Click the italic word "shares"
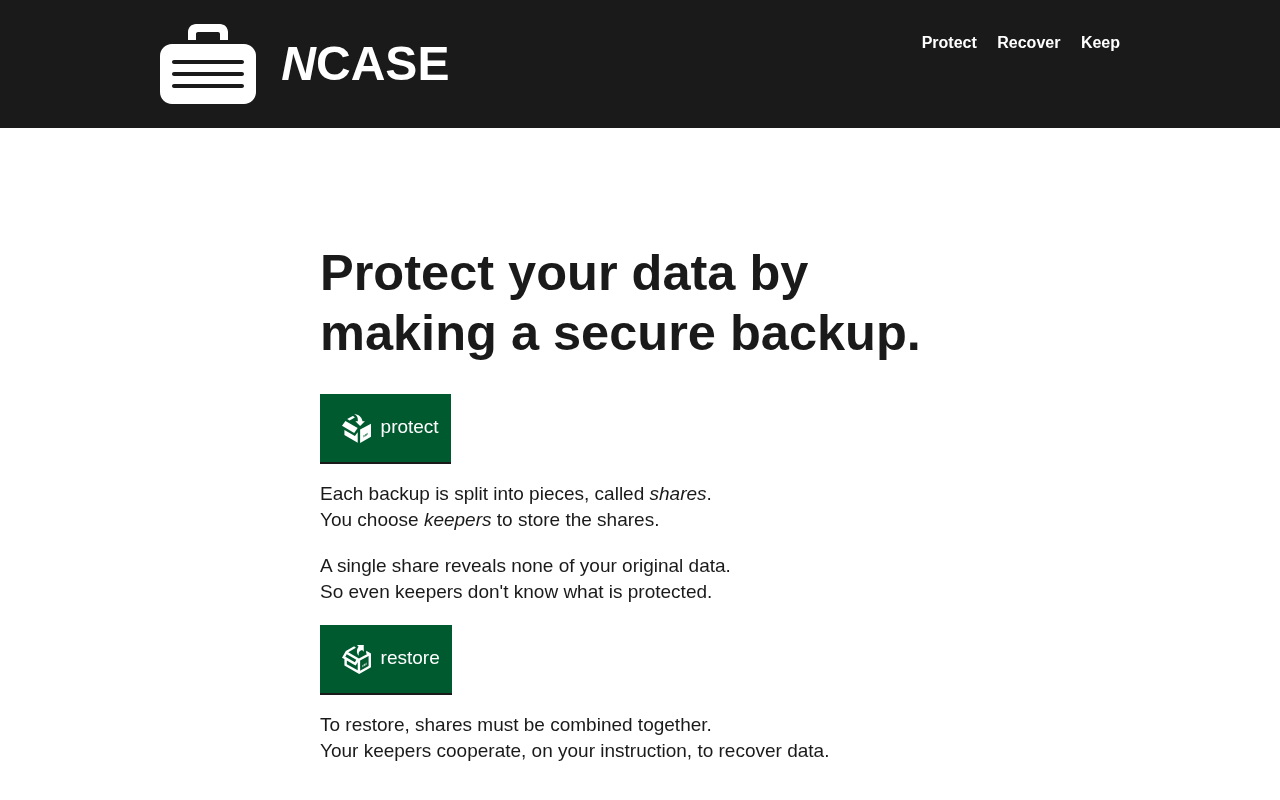Screen dimensions: 1280x800 pos(677,494)
